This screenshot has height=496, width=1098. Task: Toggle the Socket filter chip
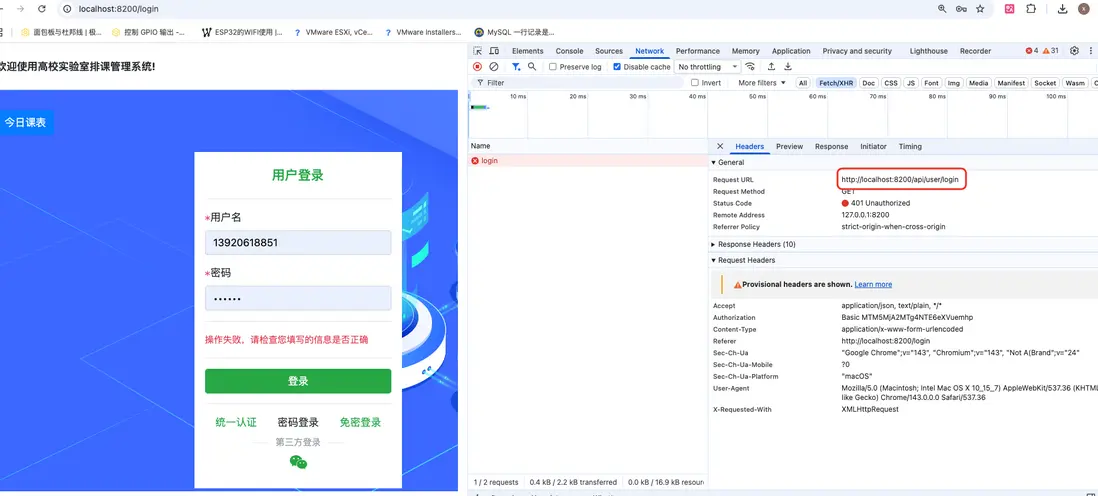coord(1045,83)
